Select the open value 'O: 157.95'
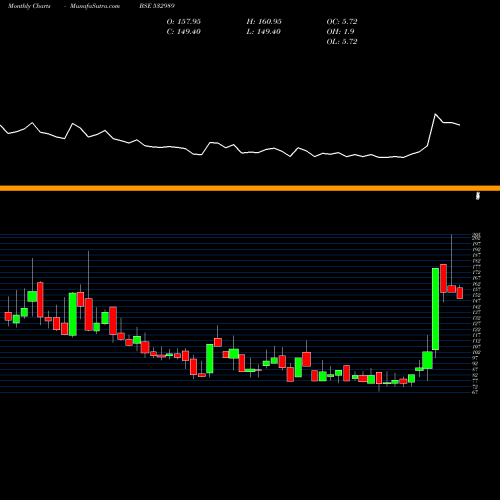This screenshot has height=500, width=500. (184, 22)
